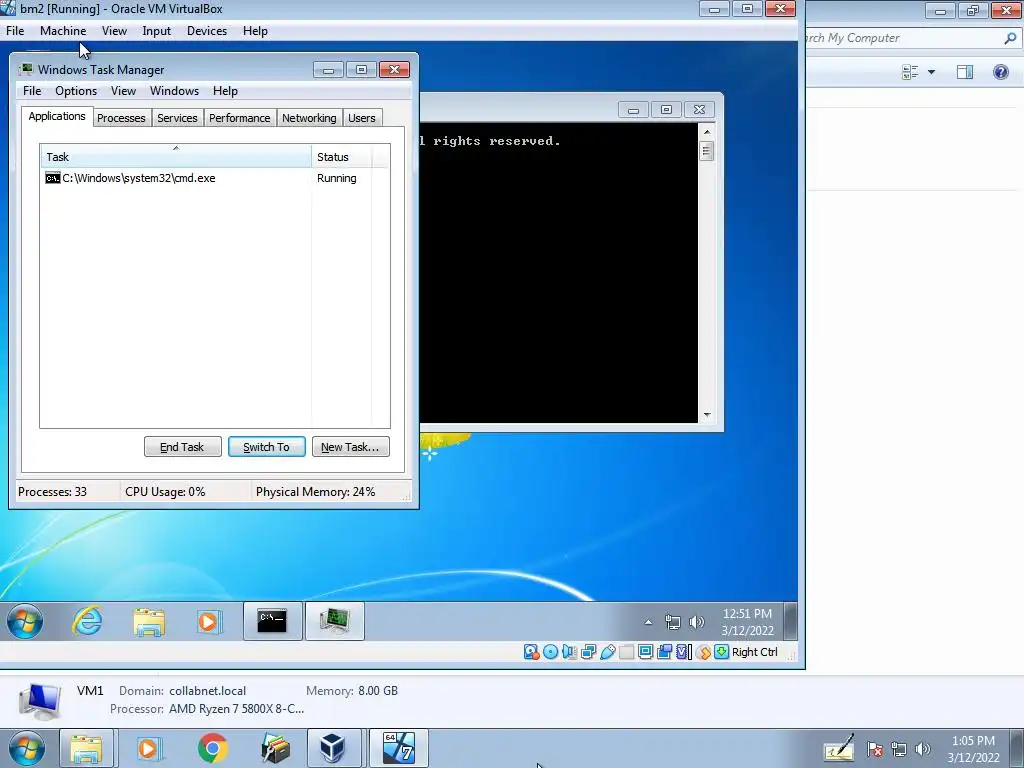Click VirtualBox shared folders indicator

click(x=626, y=652)
